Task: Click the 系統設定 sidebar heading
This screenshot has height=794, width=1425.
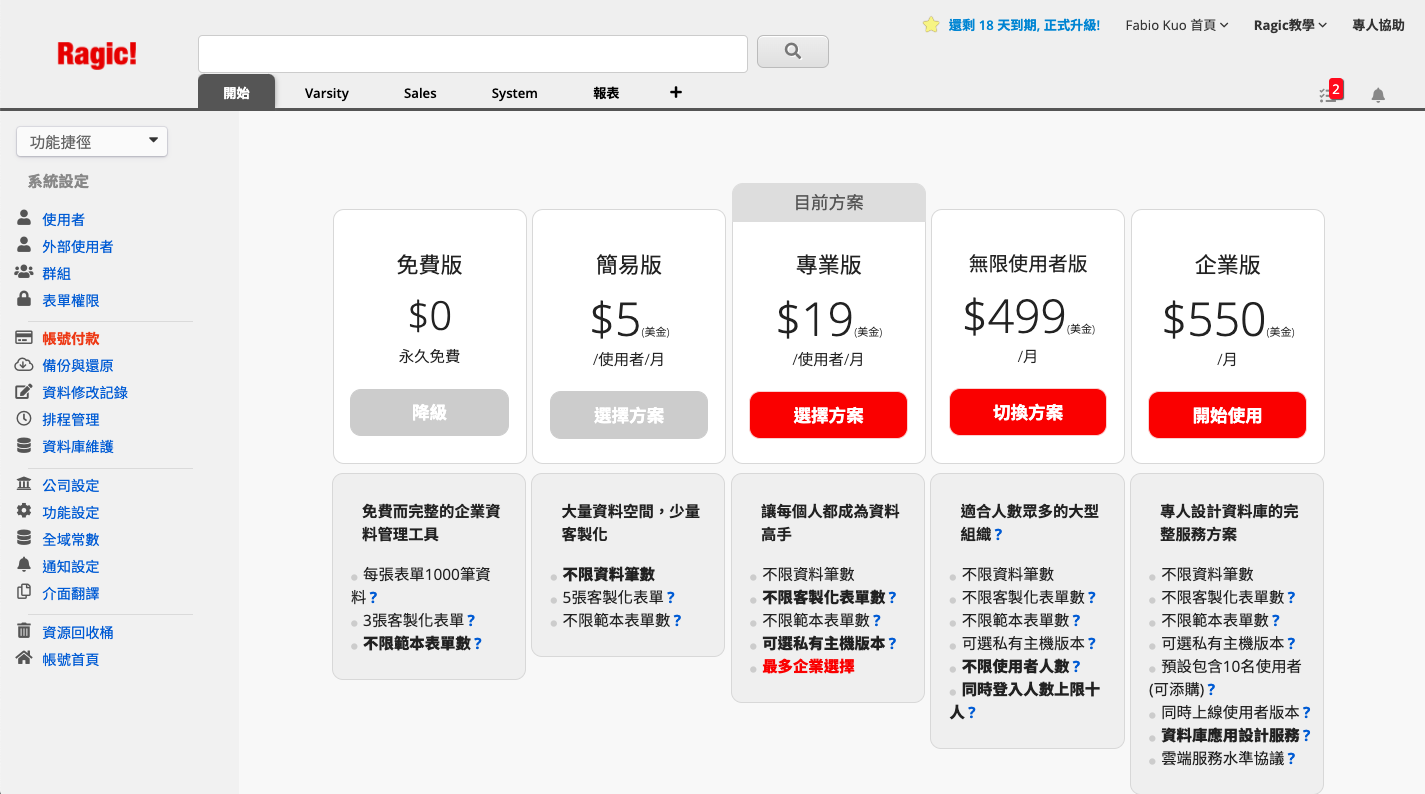Action: [58, 181]
